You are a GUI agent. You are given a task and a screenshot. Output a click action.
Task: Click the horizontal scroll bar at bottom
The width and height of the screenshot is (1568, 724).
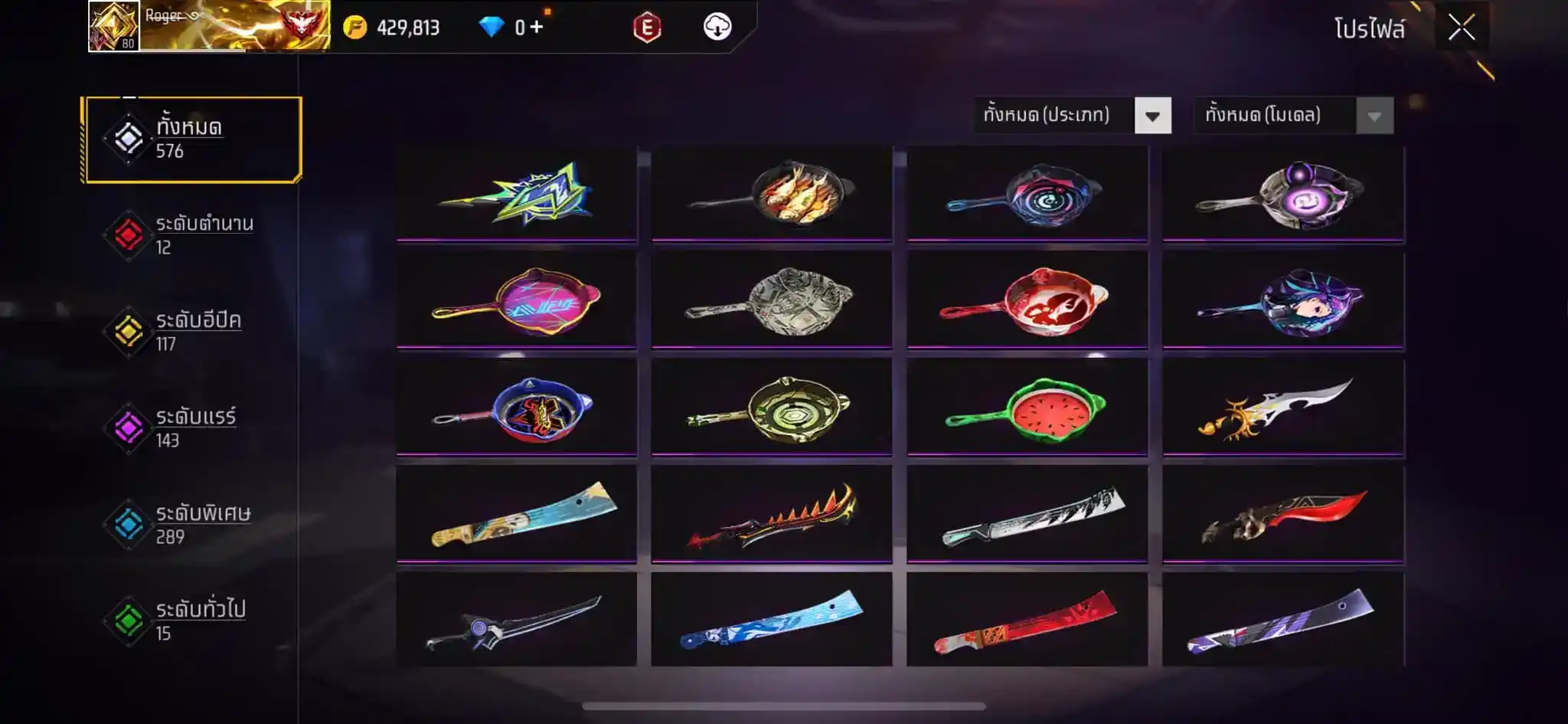[784, 706]
